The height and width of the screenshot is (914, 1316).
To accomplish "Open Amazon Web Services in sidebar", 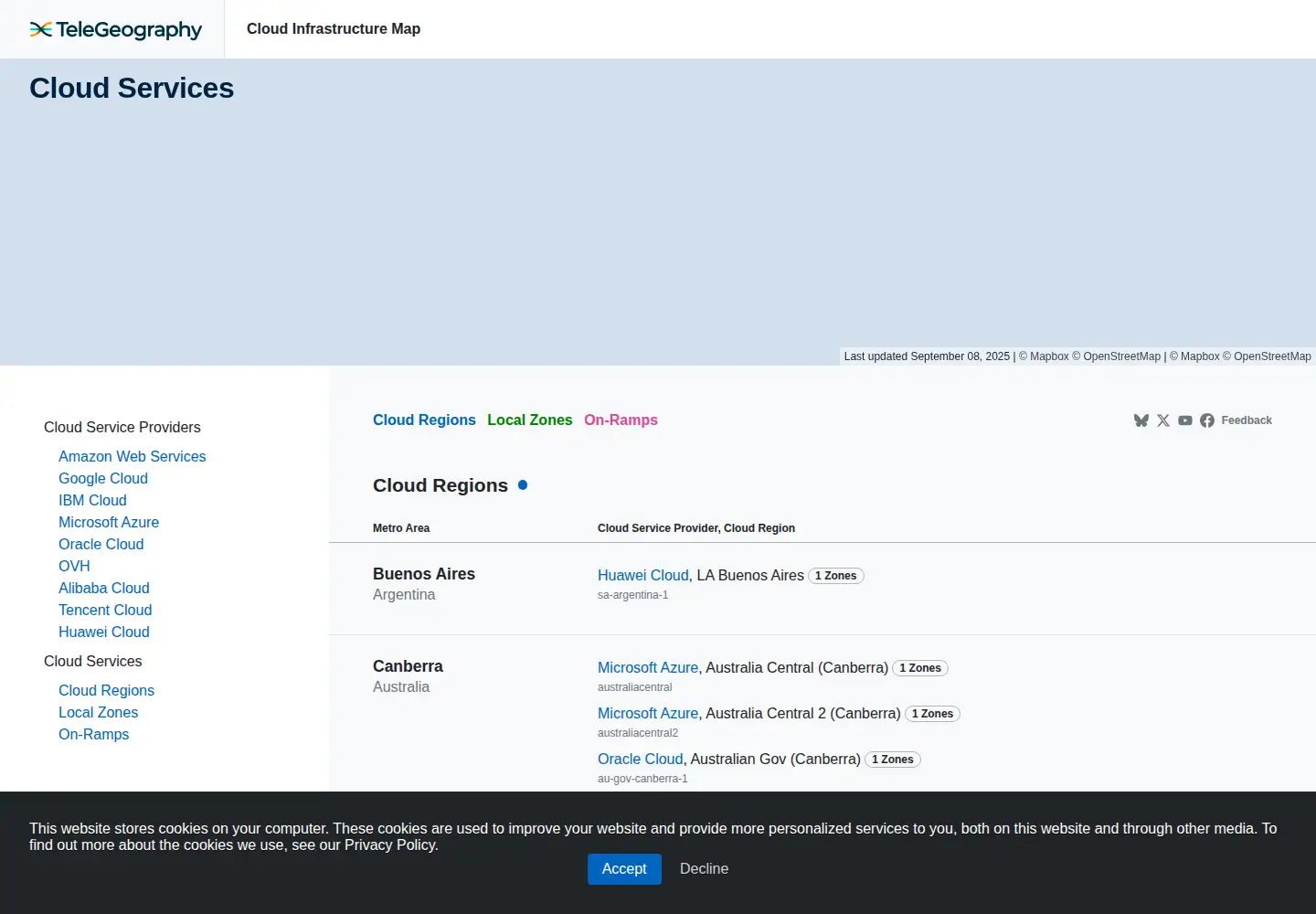I will pyautogui.click(x=133, y=456).
